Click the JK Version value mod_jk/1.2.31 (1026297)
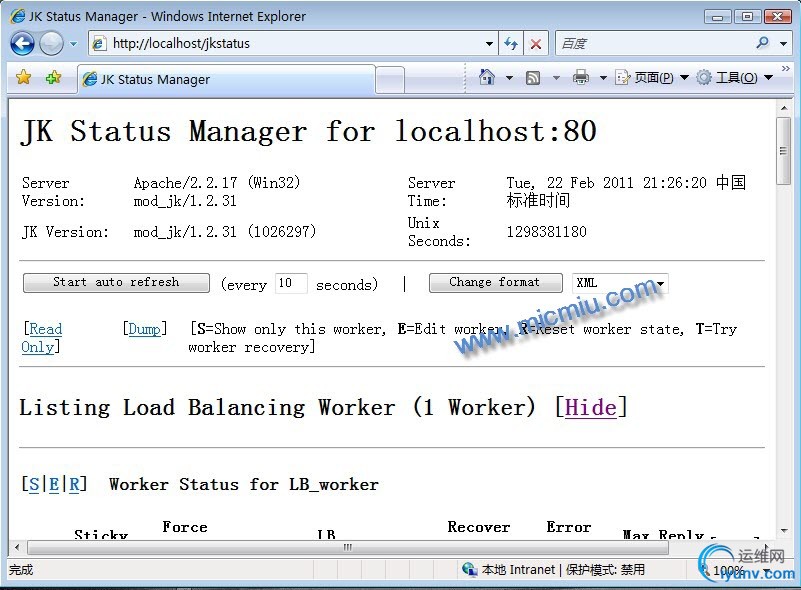Image resolution: width=801 pixels, height=590 pixels. (x=225, y=232)
